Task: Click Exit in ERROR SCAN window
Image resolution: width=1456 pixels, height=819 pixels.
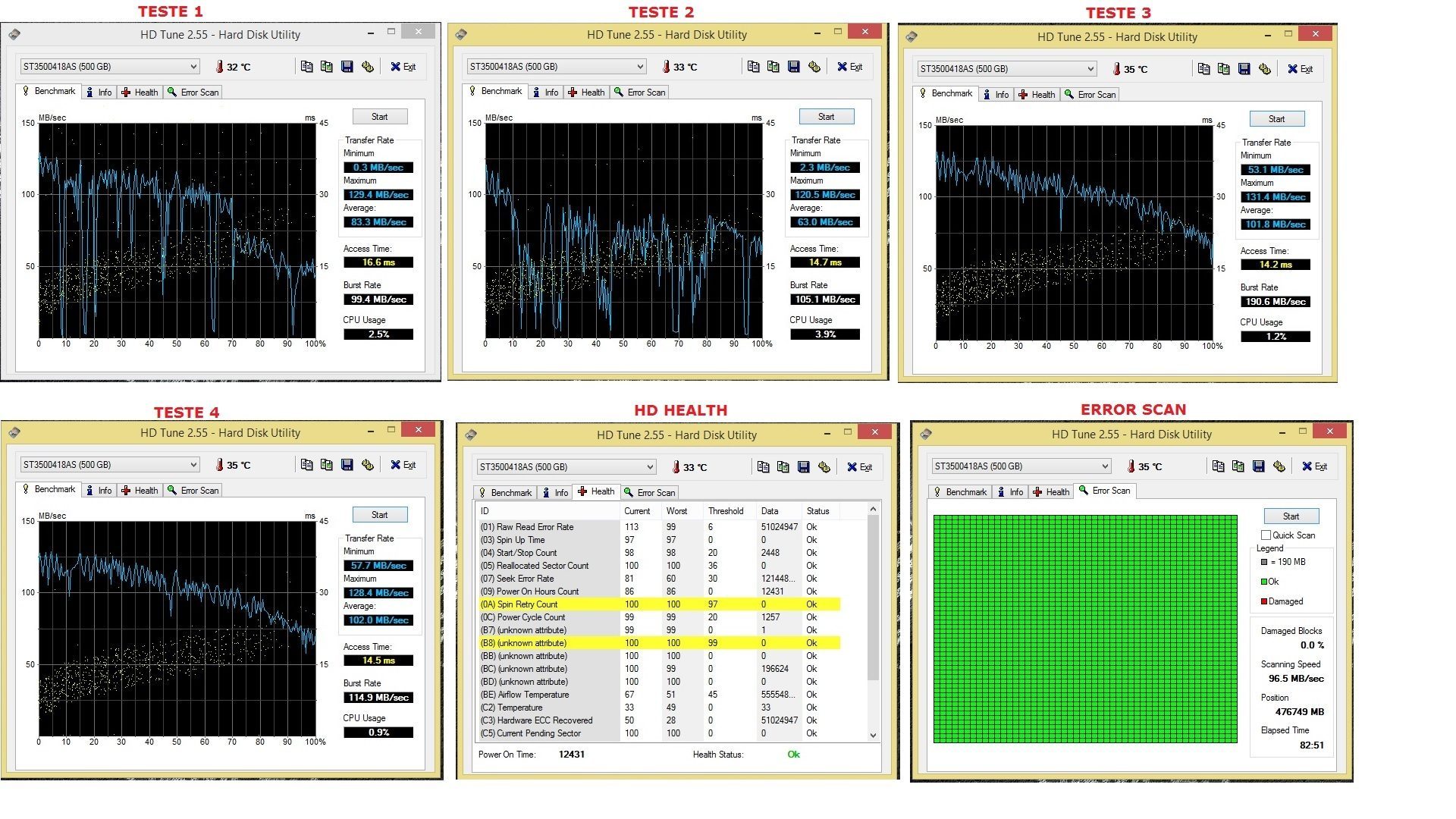Action: (x=1315, y=466)
